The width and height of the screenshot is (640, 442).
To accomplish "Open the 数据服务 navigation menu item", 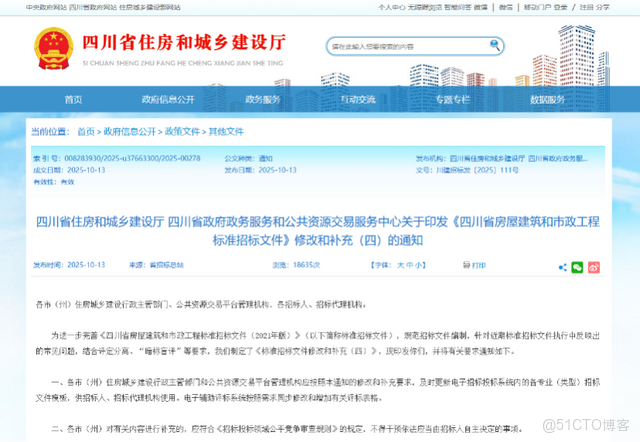I will click(x=547, y=99).
